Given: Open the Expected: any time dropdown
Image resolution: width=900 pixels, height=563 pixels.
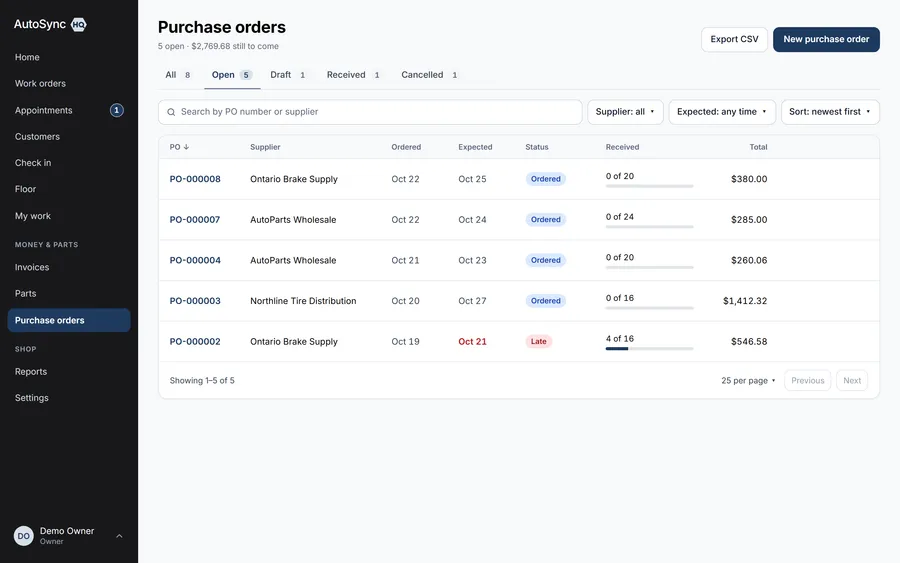Looking at the screenshot, I should click(722, 112).
